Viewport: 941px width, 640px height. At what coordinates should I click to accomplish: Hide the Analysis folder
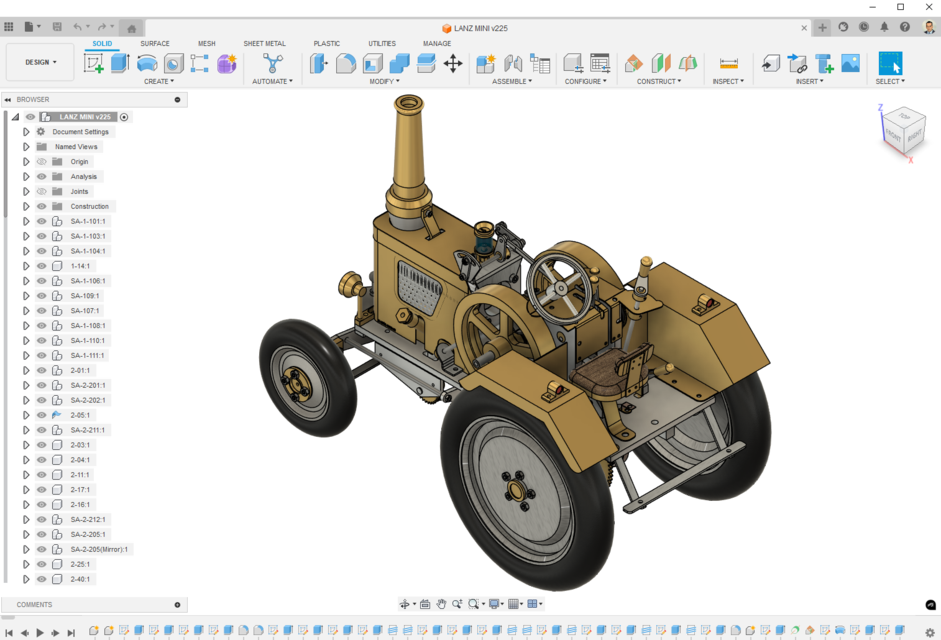41,176
